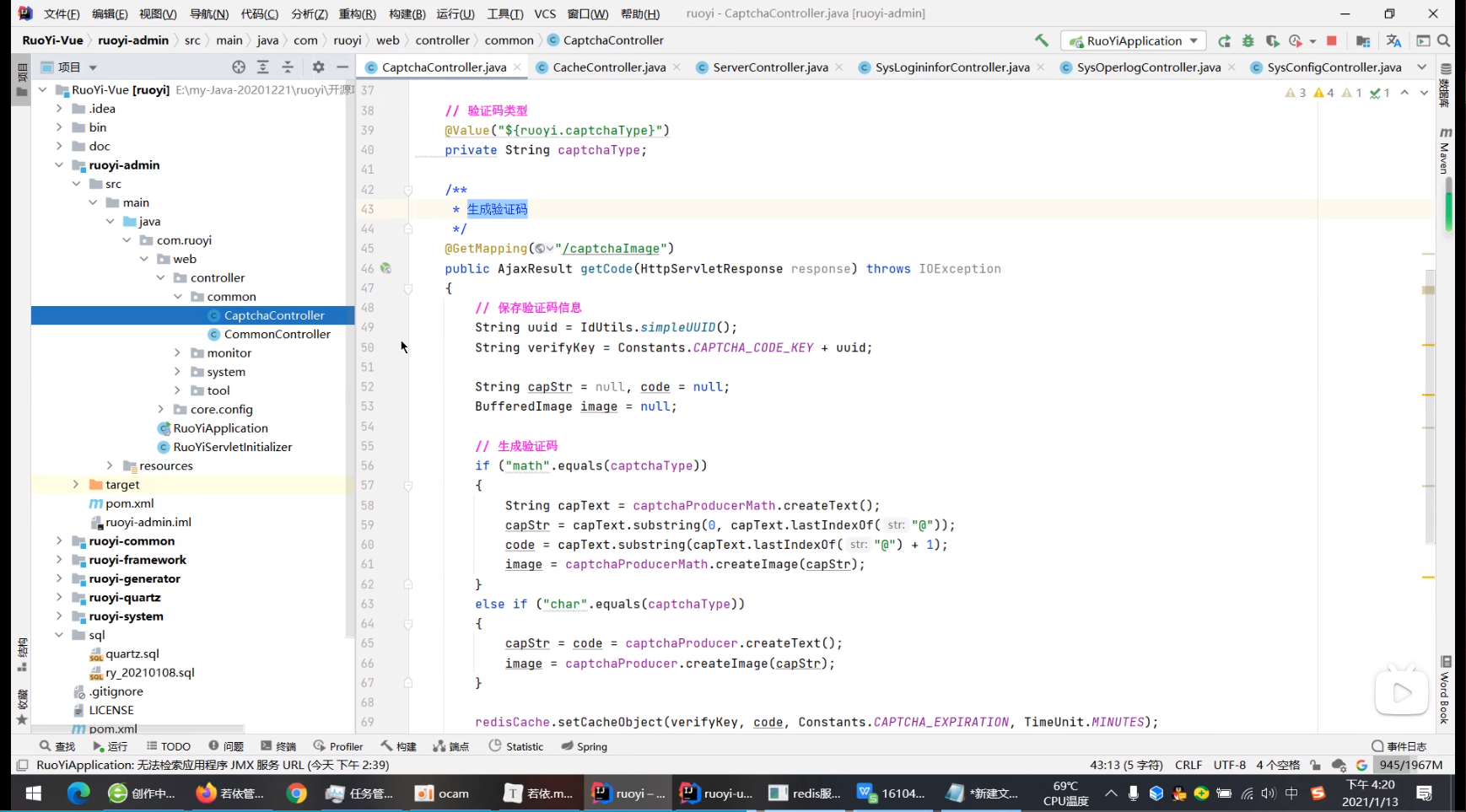
Task: Switch to CacheController.java tab
Action: pyautogui.click(x=609, y=67)
